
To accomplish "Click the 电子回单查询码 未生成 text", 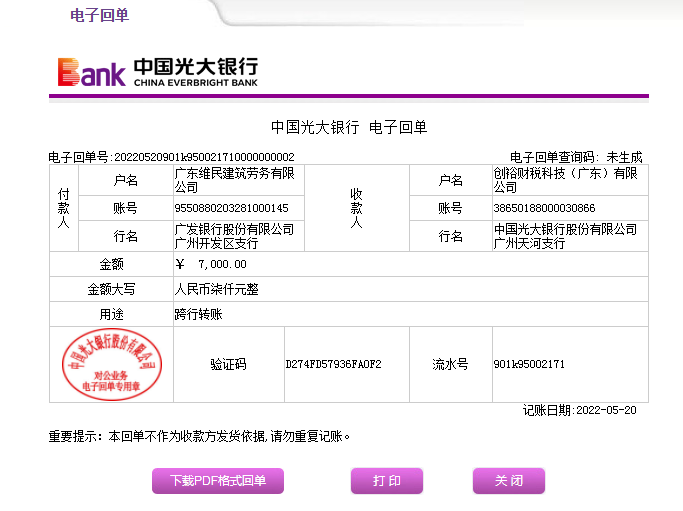I will 575,157.
